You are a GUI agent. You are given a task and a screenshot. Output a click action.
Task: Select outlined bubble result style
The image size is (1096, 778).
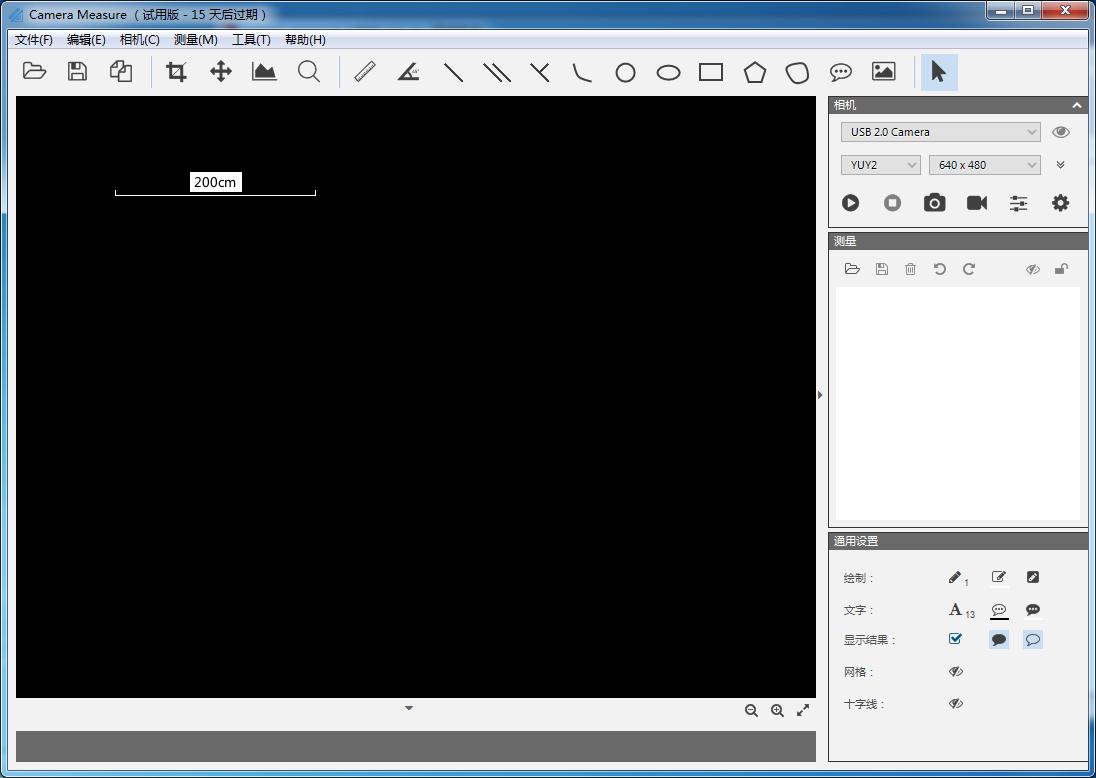click(x=1032, y=639)
